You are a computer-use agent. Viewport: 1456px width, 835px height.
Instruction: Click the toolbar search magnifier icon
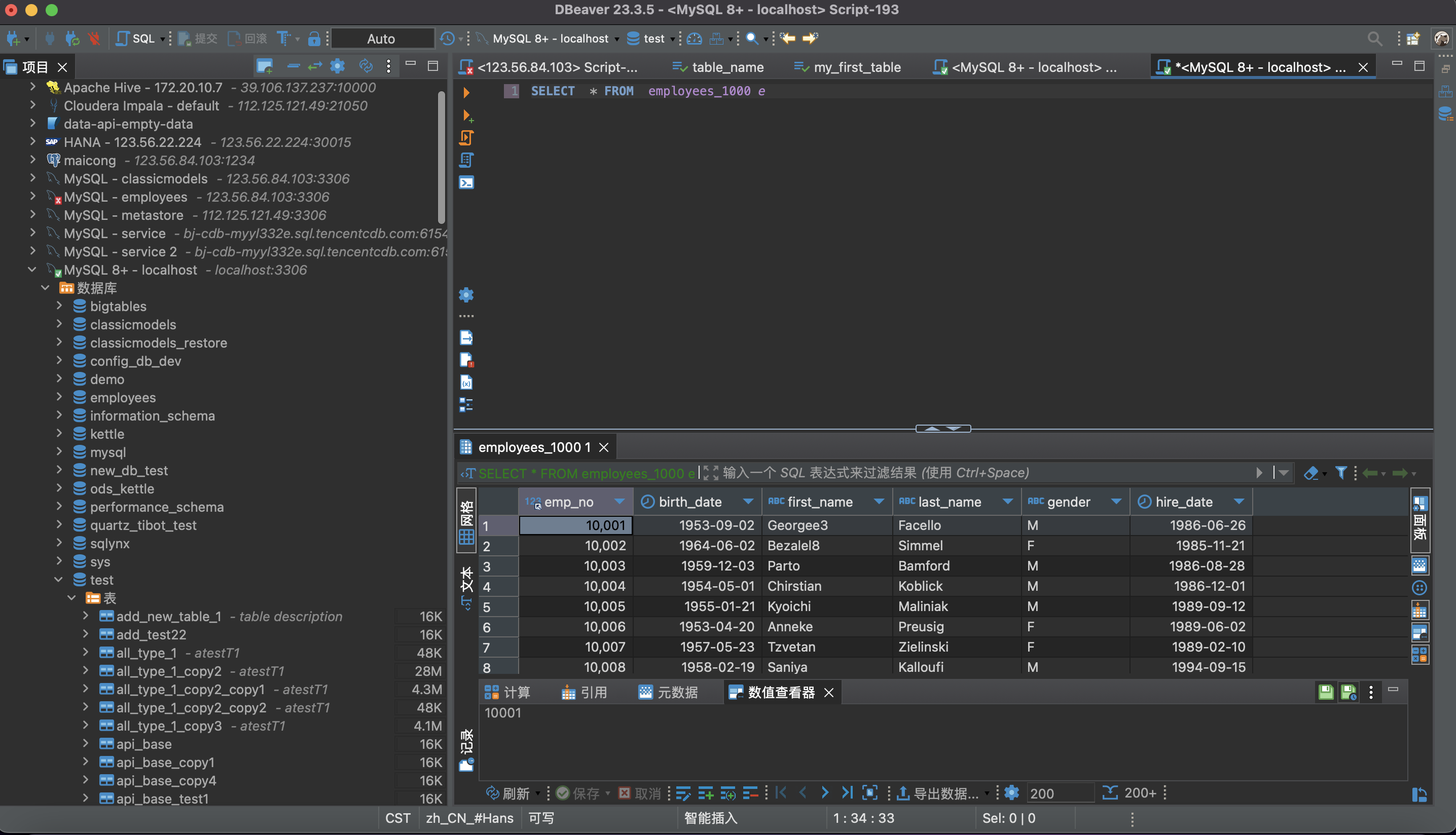click(x=752, y=39)
